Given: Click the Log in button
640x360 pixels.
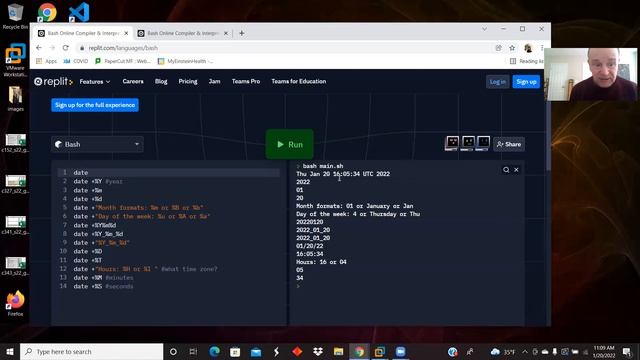Looking at the screenshot, I should pos(497,82).
